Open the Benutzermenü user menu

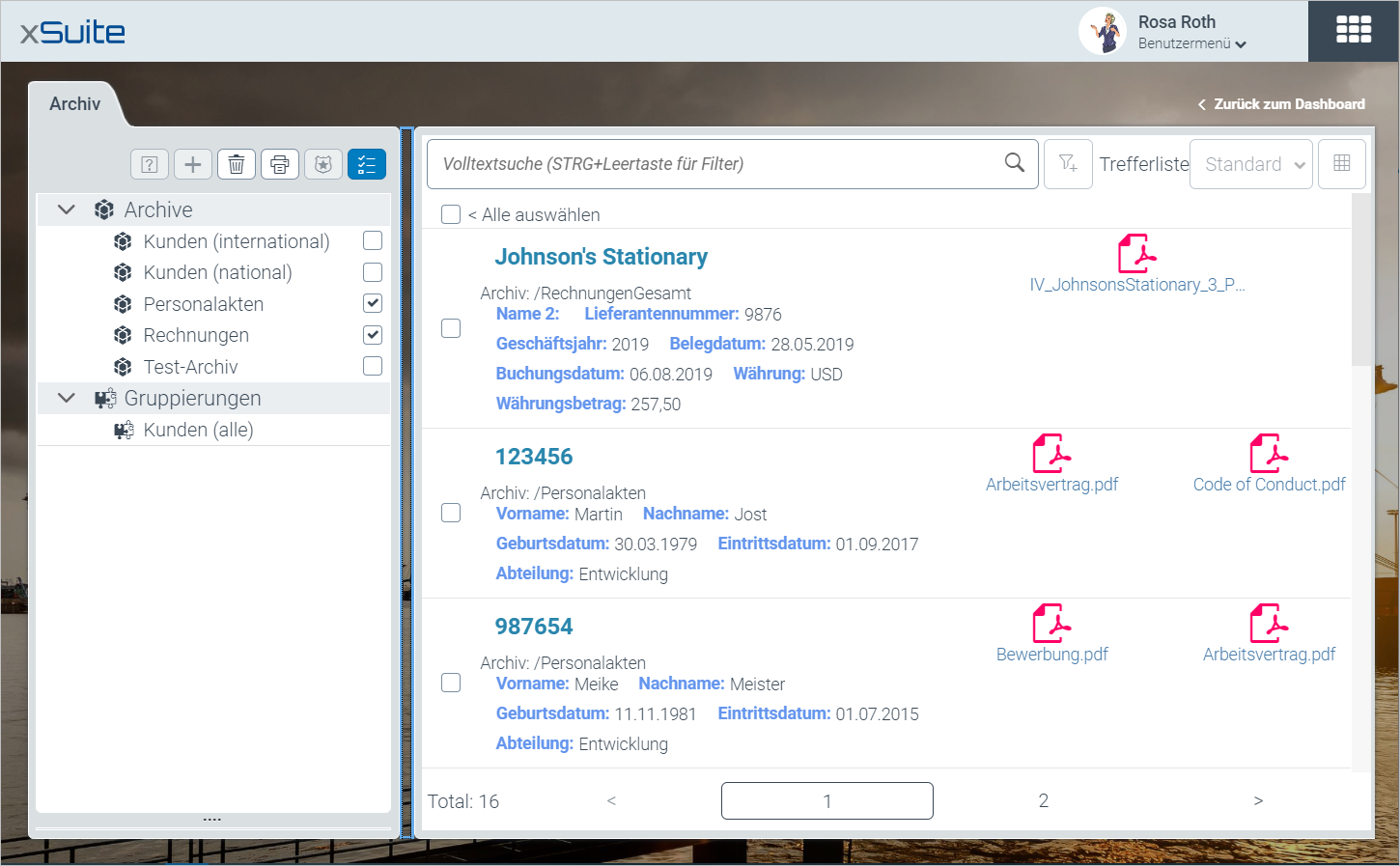pyautogui.click(x=1191, y=43)
